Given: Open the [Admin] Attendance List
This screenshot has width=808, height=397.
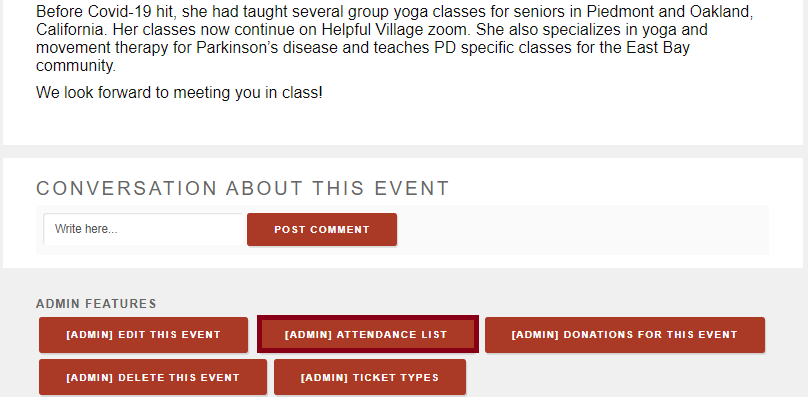Looking at the screenshot, I should click(x=367, y=335).
